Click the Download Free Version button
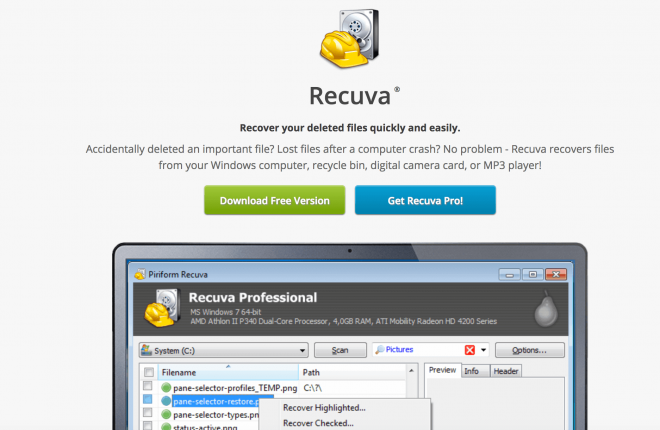This screenshot has height=430, width=660. [x=274, y=200]
